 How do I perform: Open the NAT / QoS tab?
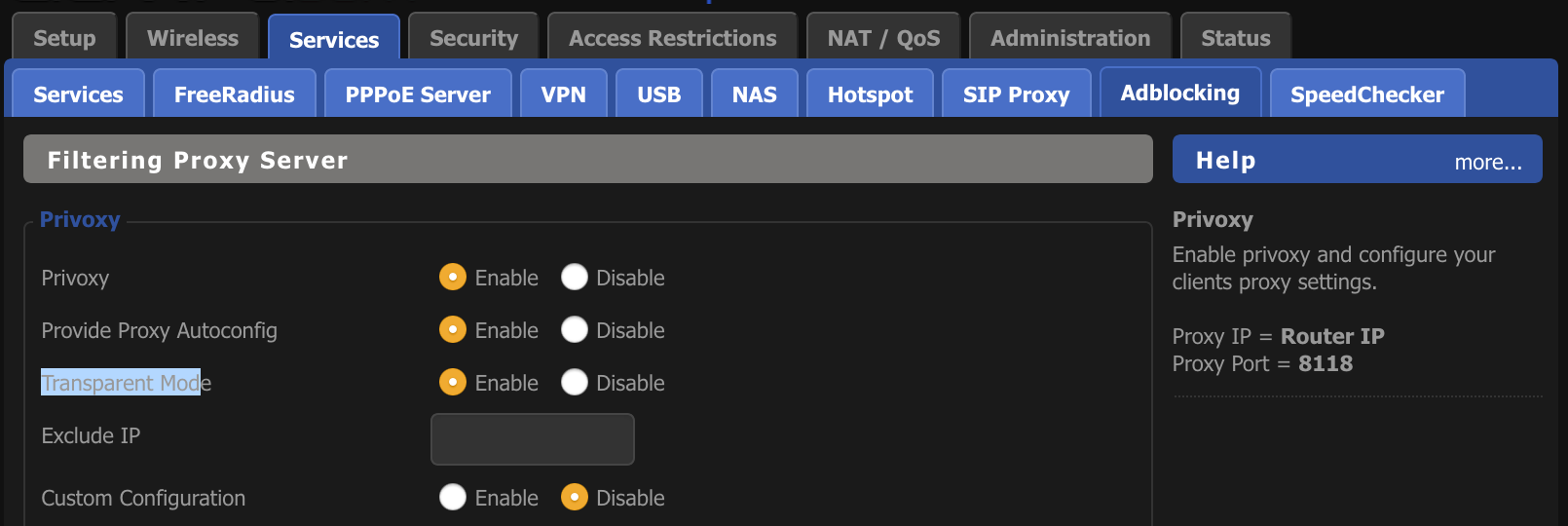883,38
